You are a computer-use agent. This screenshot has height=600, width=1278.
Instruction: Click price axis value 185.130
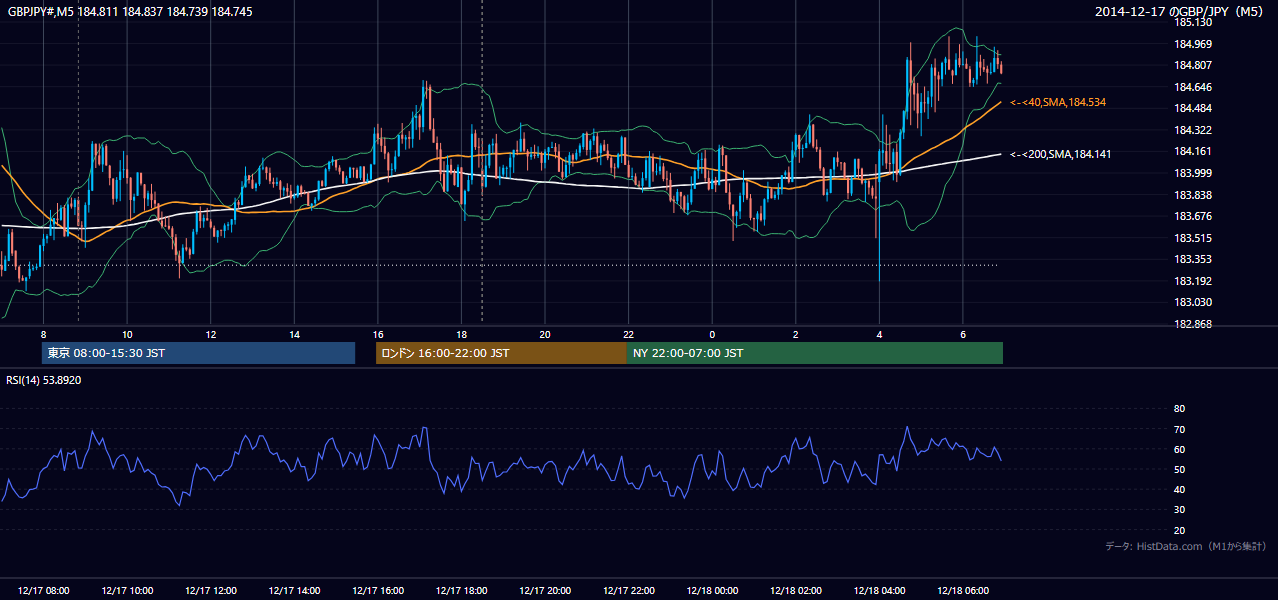[x=1192, y=22]
